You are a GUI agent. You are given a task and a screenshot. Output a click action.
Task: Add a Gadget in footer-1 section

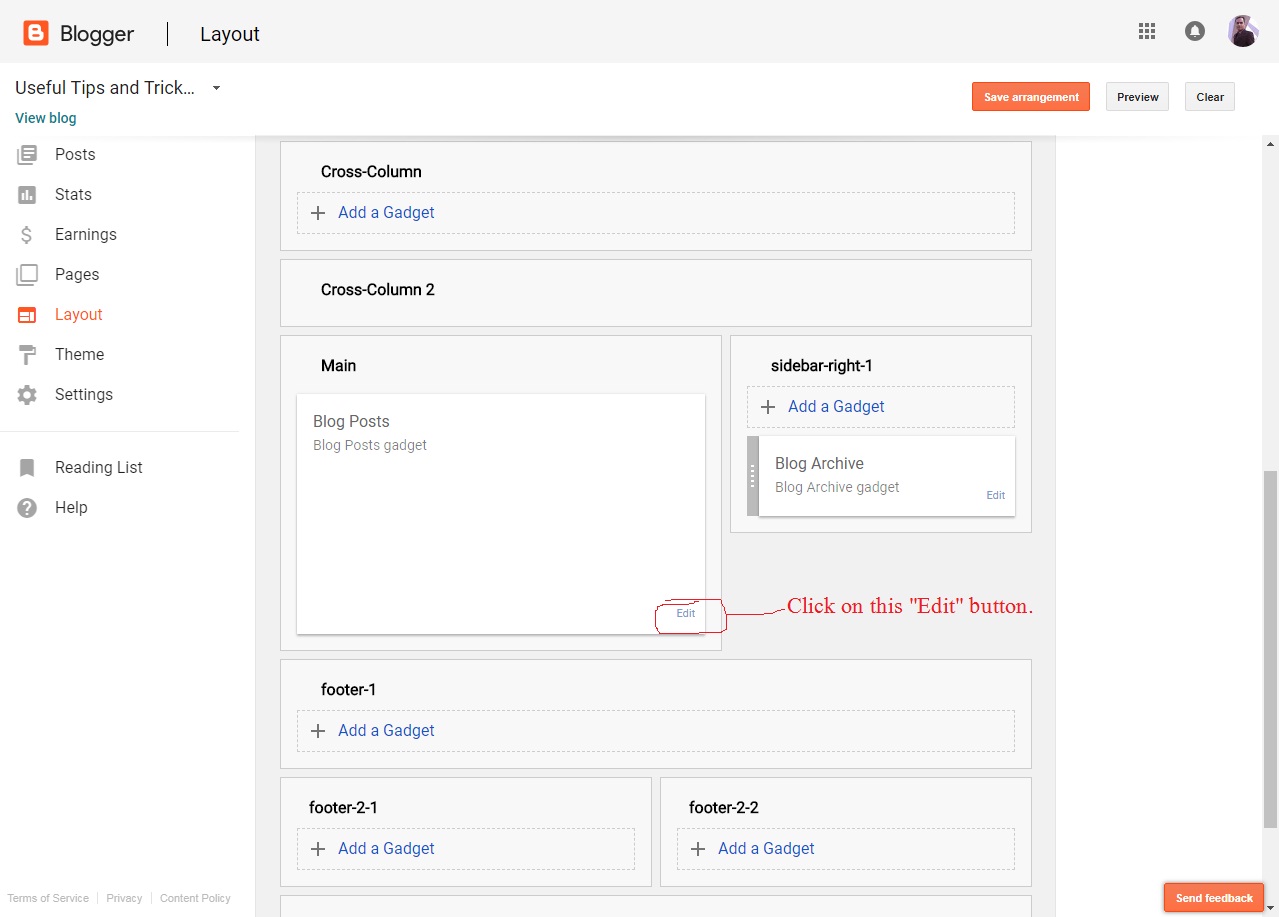pos(386,730)
